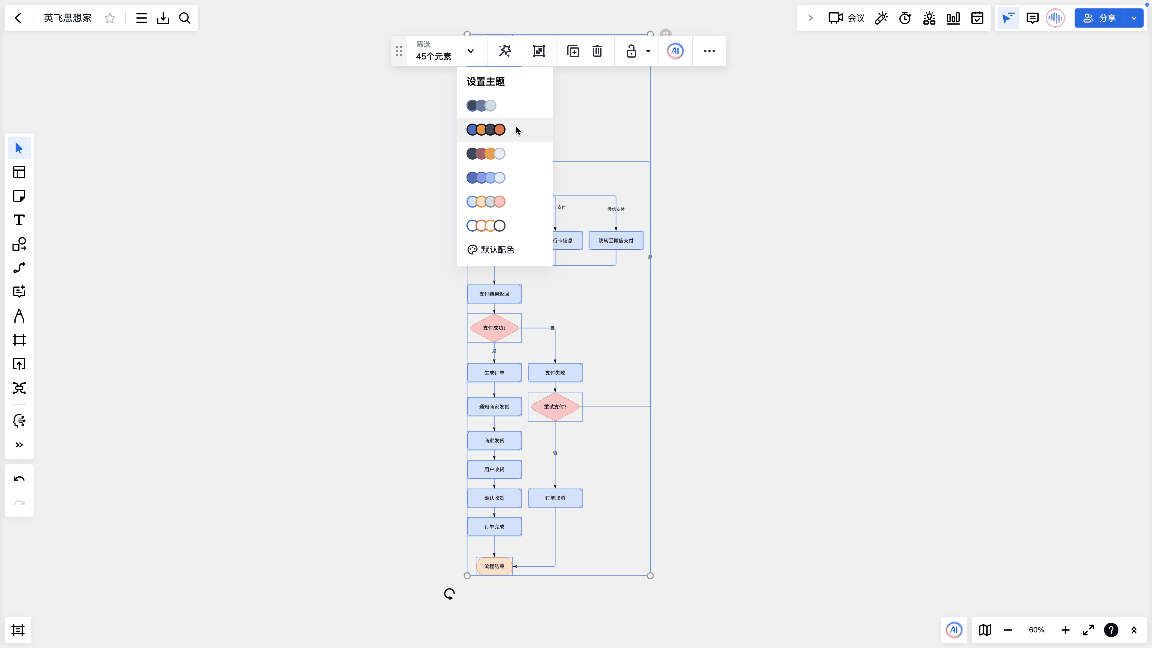1152x648 pixels.
Task: Click the bottom-right AI assistant button
Action: point(954,630)
